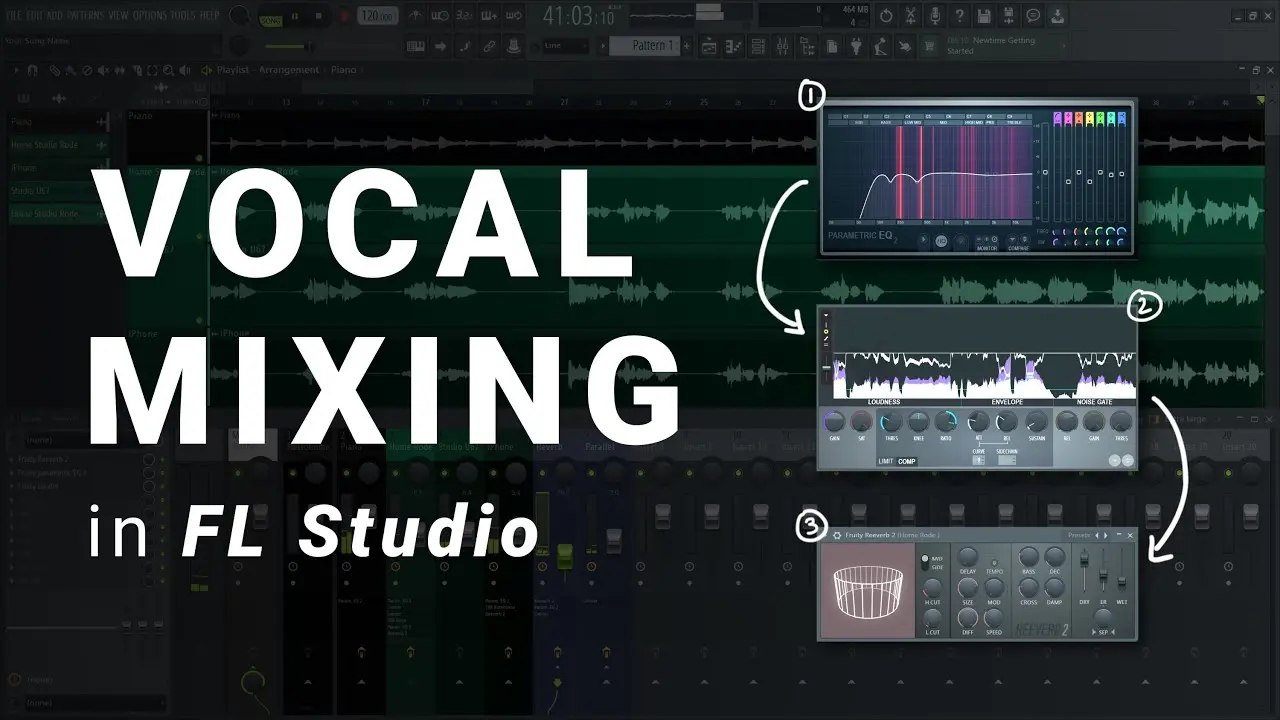Toggle the TEMPO button in Reeverb 2
The image size is (1280, 720).
994,563
